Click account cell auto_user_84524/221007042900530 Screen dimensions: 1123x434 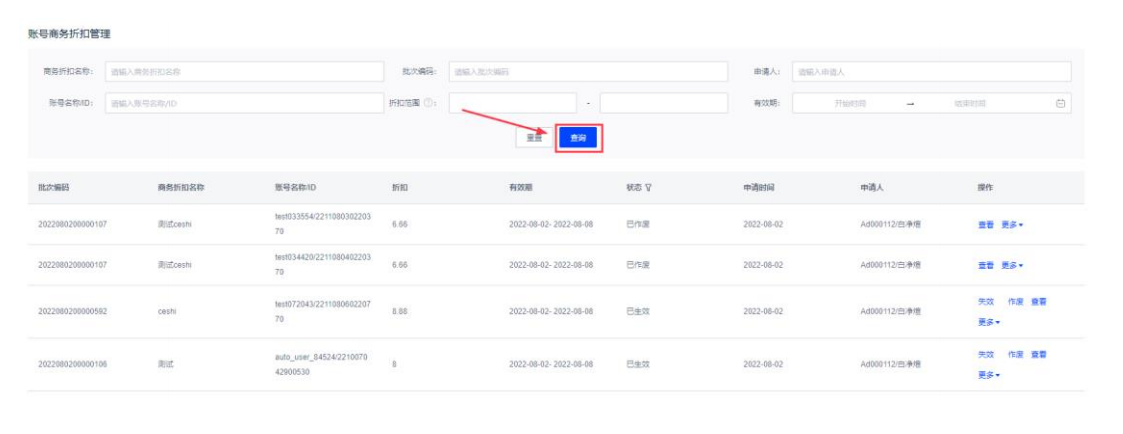322,365
